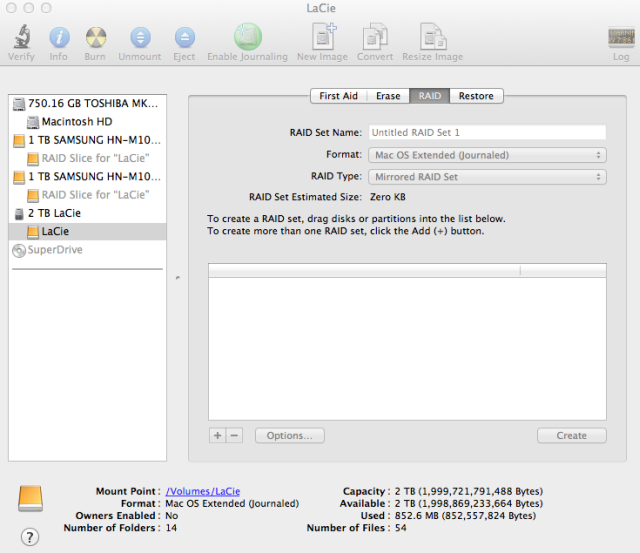
Task: Open the Restore tab
Action: click(x=476, y=96)
